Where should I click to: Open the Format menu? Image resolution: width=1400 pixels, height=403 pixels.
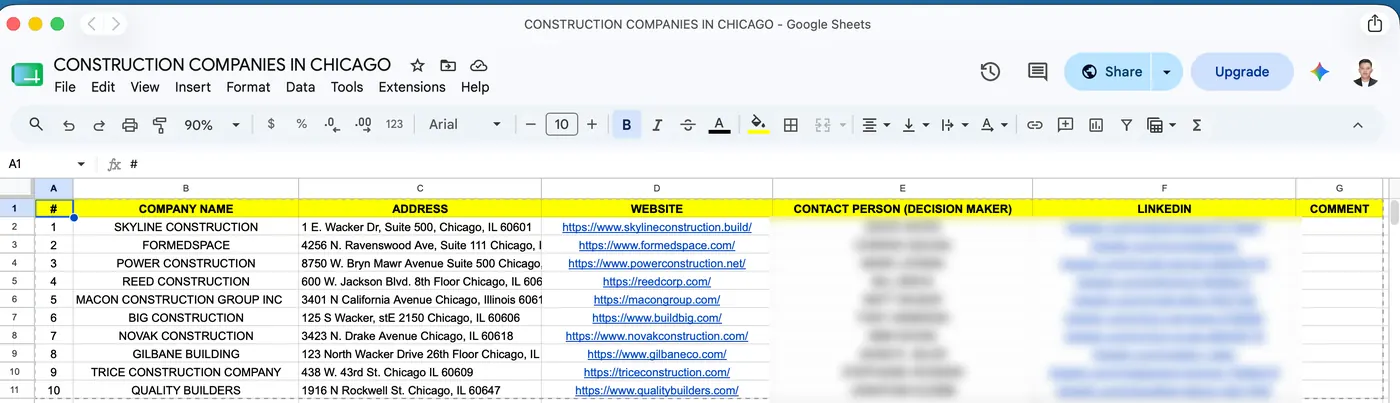[248, 87]
